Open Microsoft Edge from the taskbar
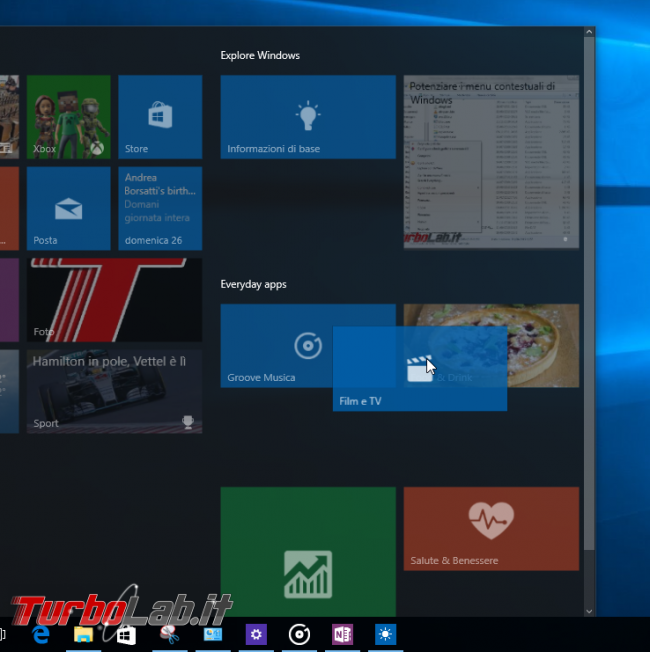Screen dimensions: 650x652 point(41,635)
